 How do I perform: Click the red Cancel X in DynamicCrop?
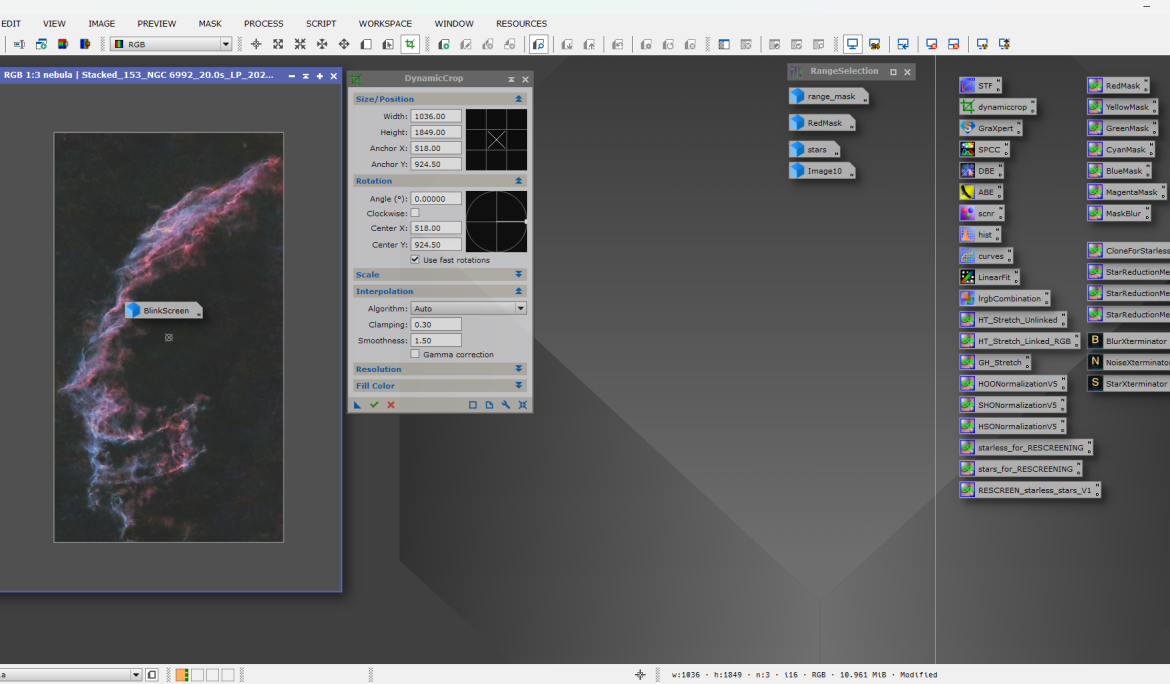tap(391, 405)
